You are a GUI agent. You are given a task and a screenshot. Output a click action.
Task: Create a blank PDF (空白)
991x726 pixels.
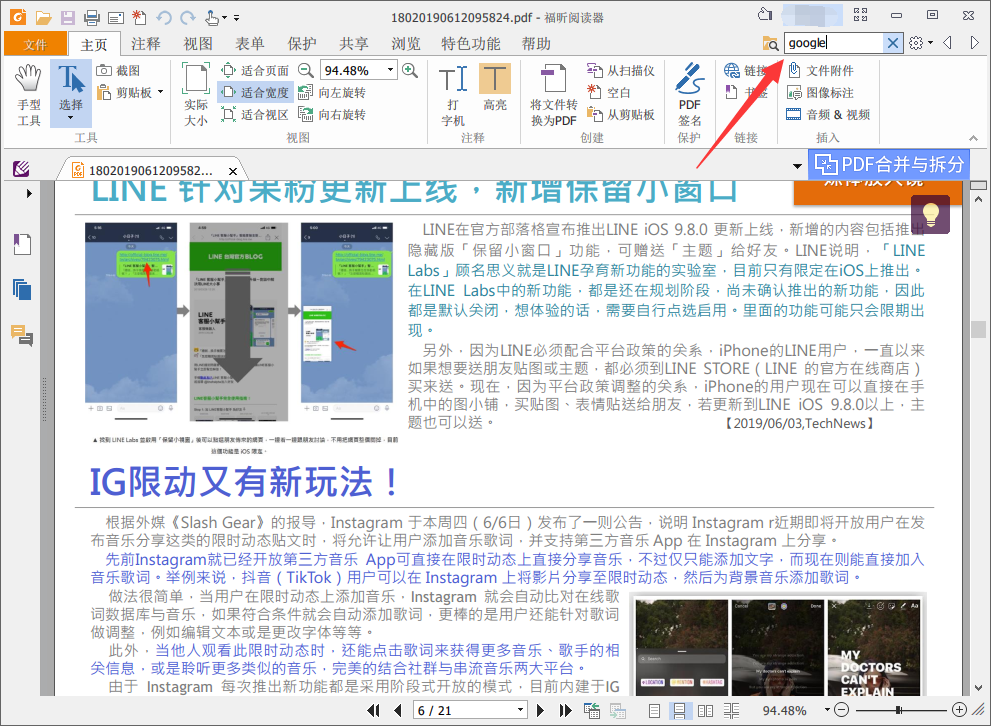click(609, 93)
